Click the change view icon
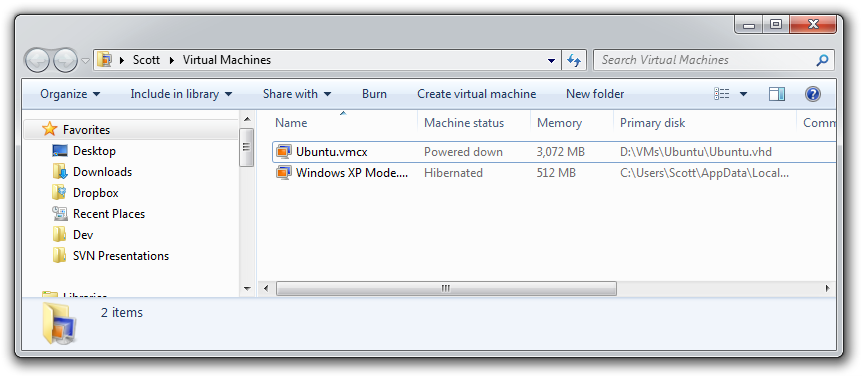 coord(722,94)
